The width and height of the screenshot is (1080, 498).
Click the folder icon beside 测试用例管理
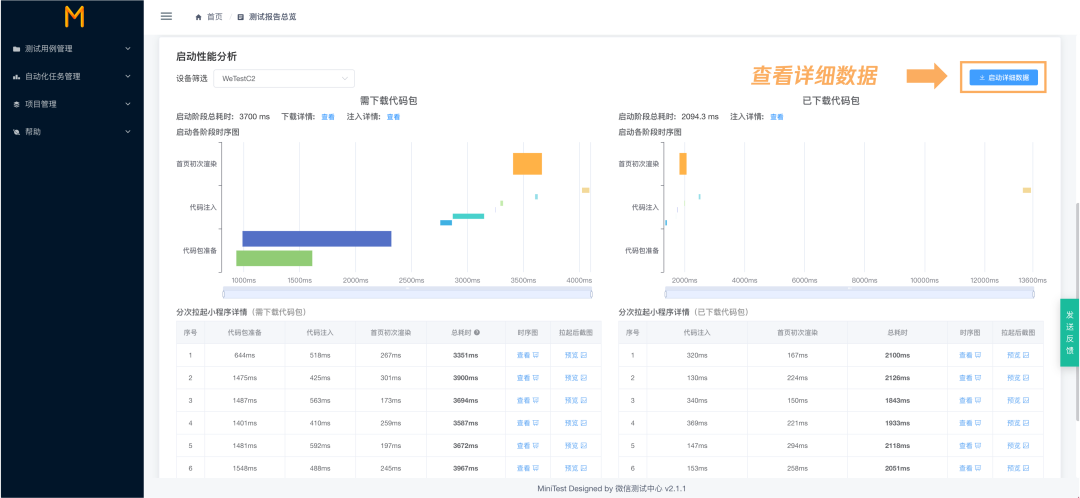17,49
